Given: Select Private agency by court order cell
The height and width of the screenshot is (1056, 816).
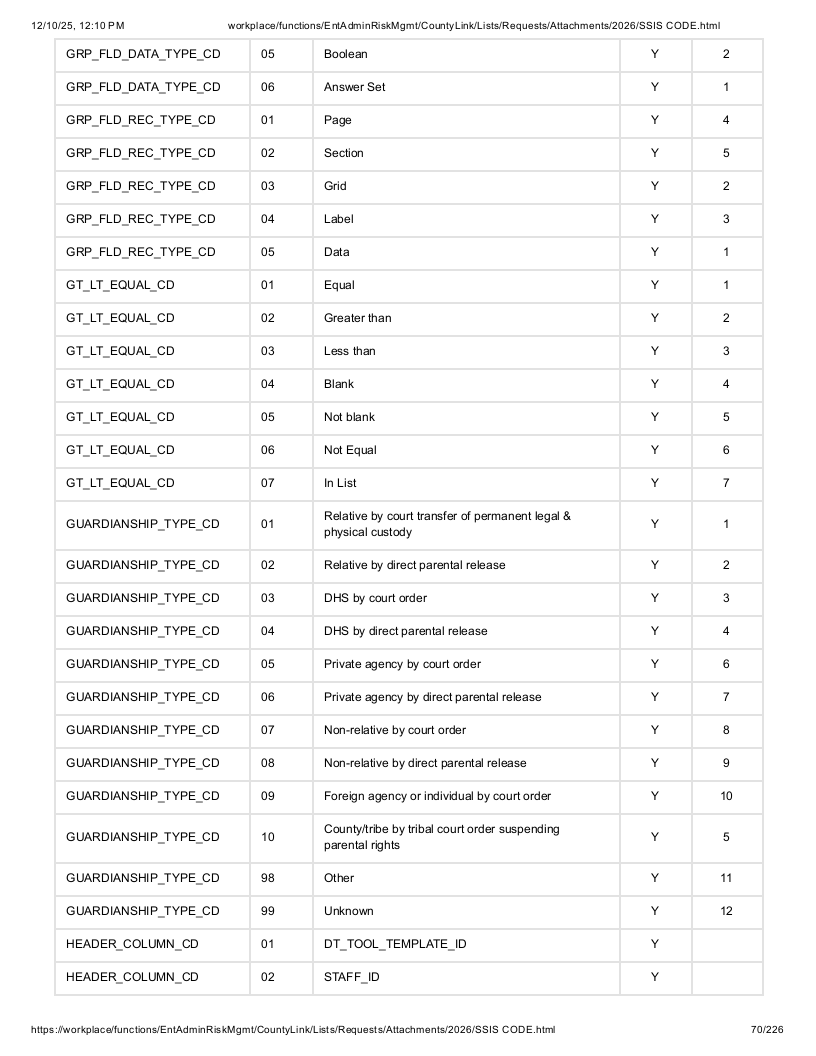Looking at the screenshot, I should [466, 664].
